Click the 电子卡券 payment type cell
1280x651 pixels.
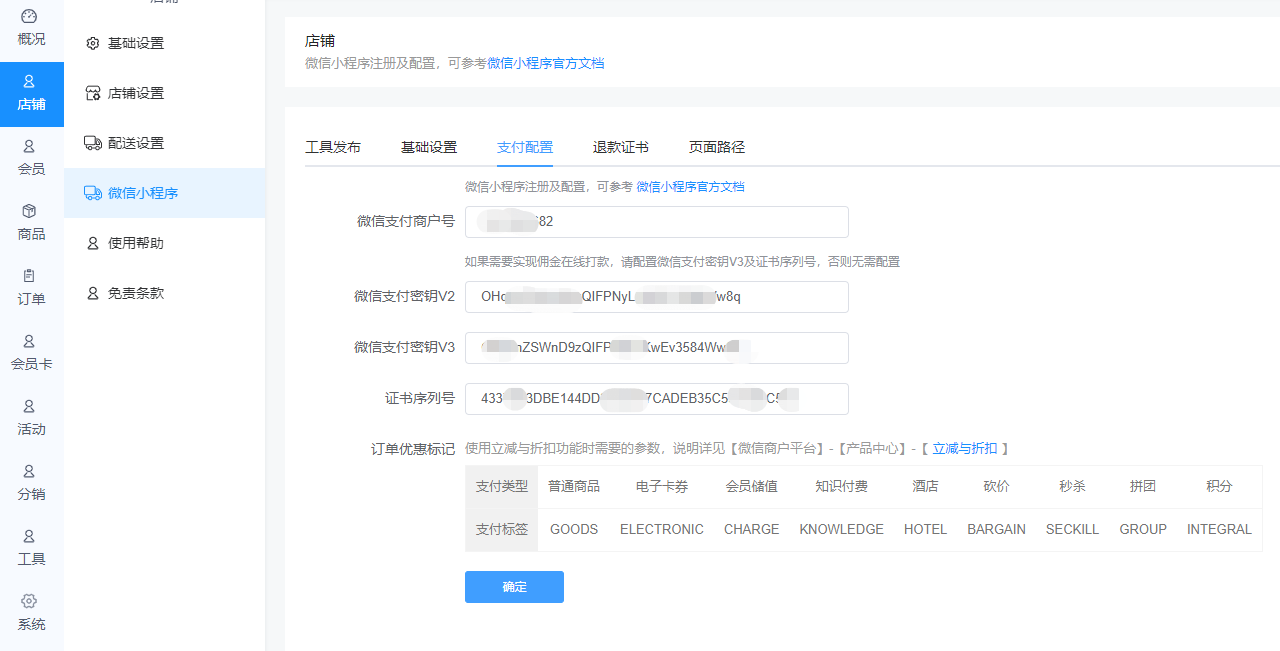(662, 487)
